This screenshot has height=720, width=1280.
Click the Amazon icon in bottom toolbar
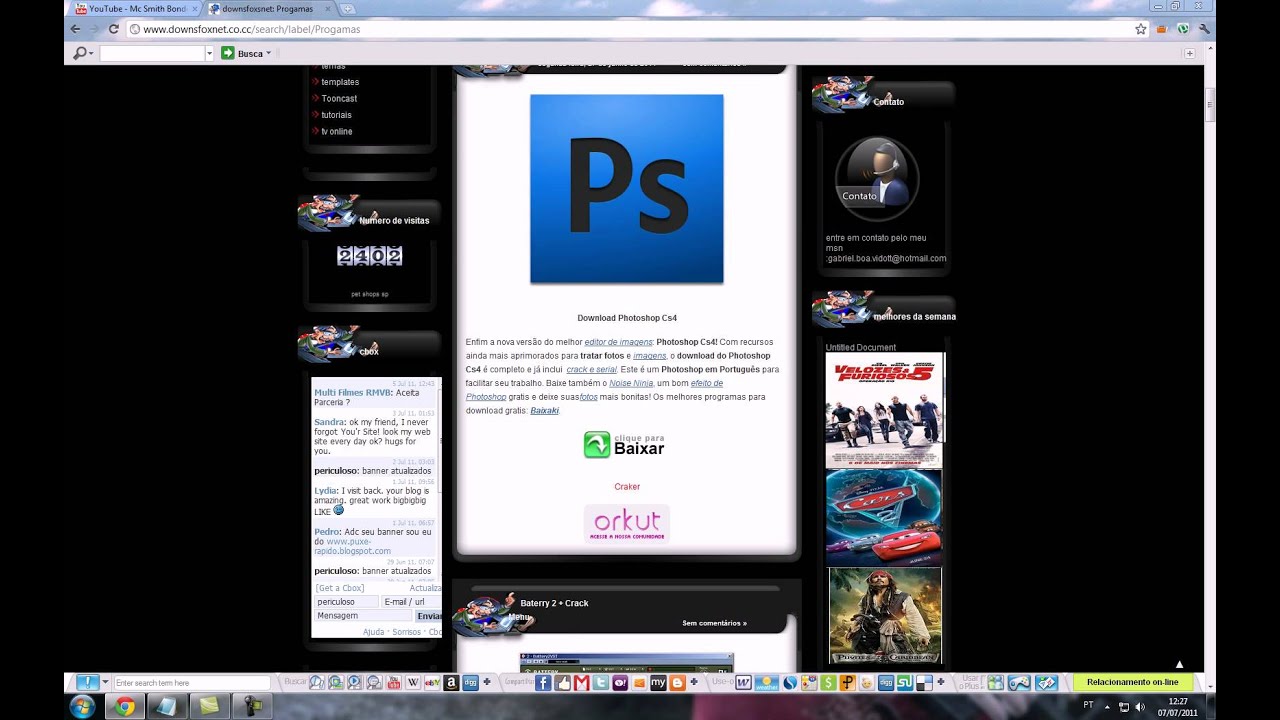451,683
